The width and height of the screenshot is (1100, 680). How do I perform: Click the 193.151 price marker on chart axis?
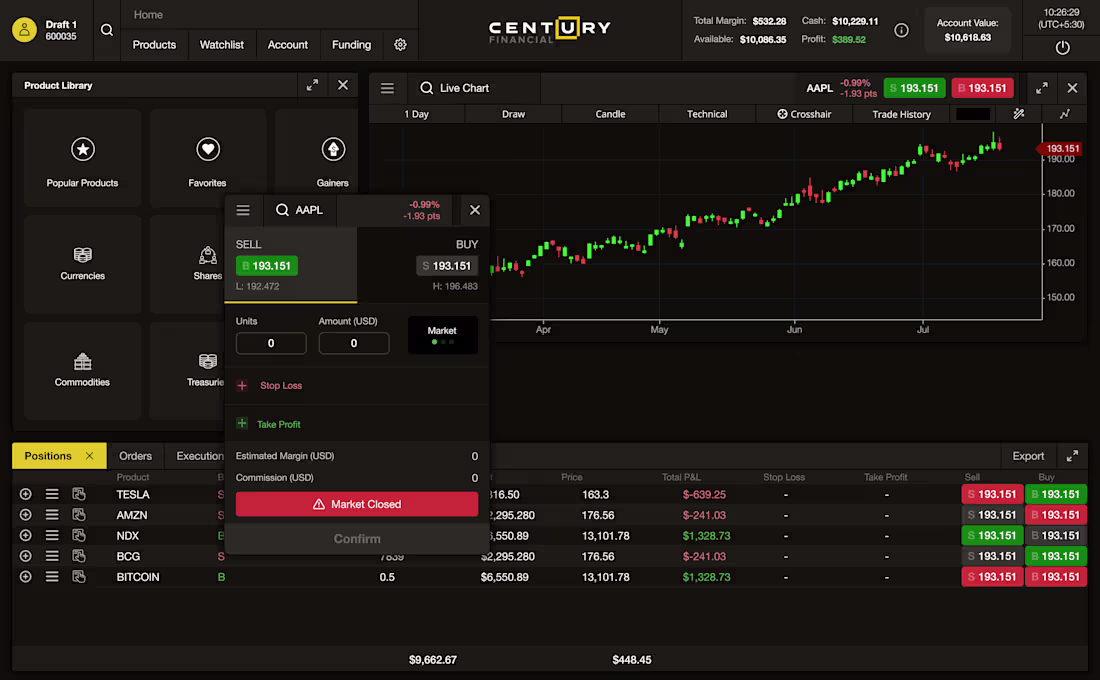pos(1059,148)
